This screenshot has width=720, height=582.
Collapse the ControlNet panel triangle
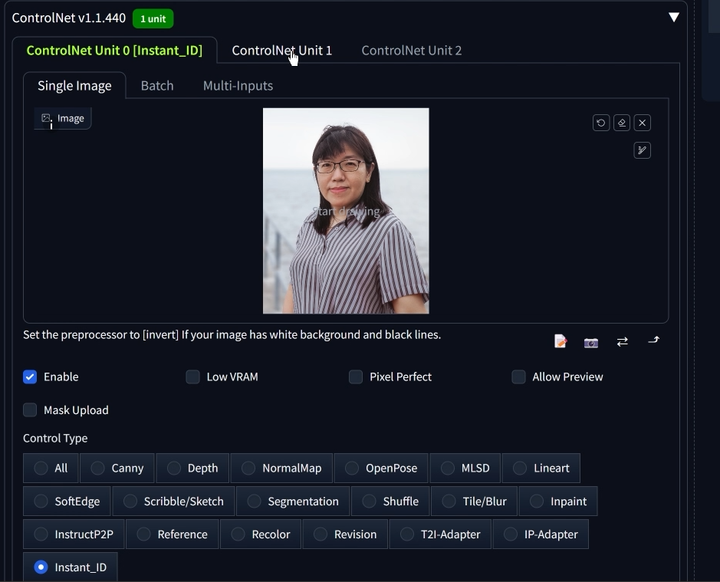pyautogui.click(x=673, y=17)
